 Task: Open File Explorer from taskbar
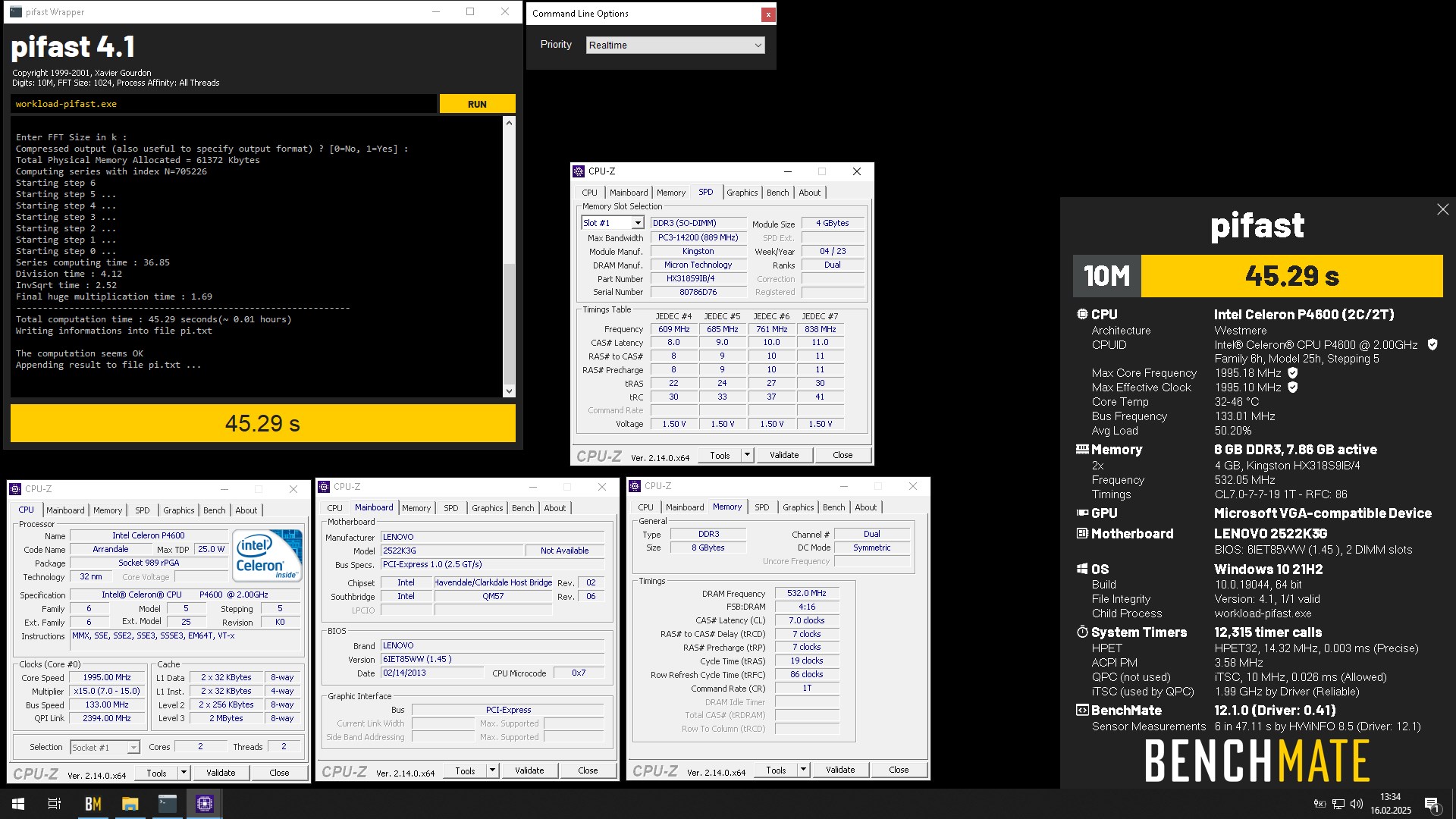[130, 804]
